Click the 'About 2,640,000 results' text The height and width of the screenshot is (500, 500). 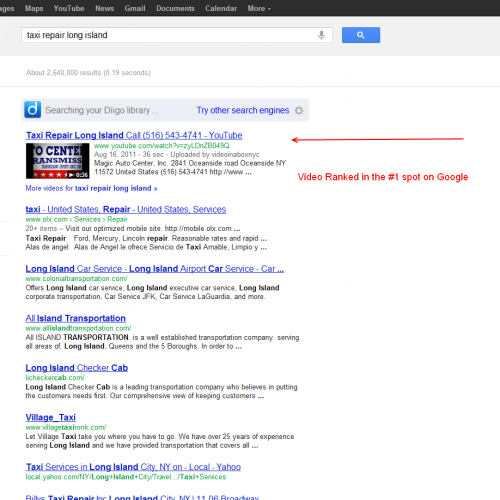88,73
